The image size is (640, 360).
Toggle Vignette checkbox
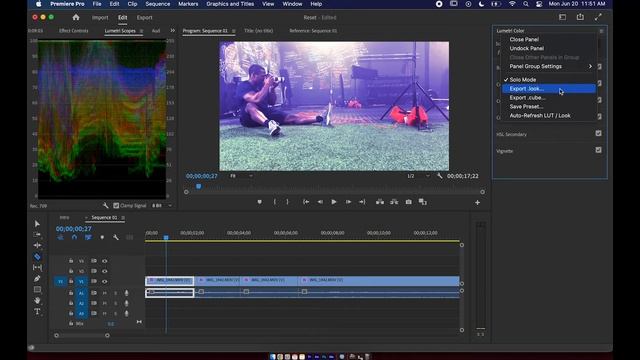pyautogui.click(x=598, y=150)
